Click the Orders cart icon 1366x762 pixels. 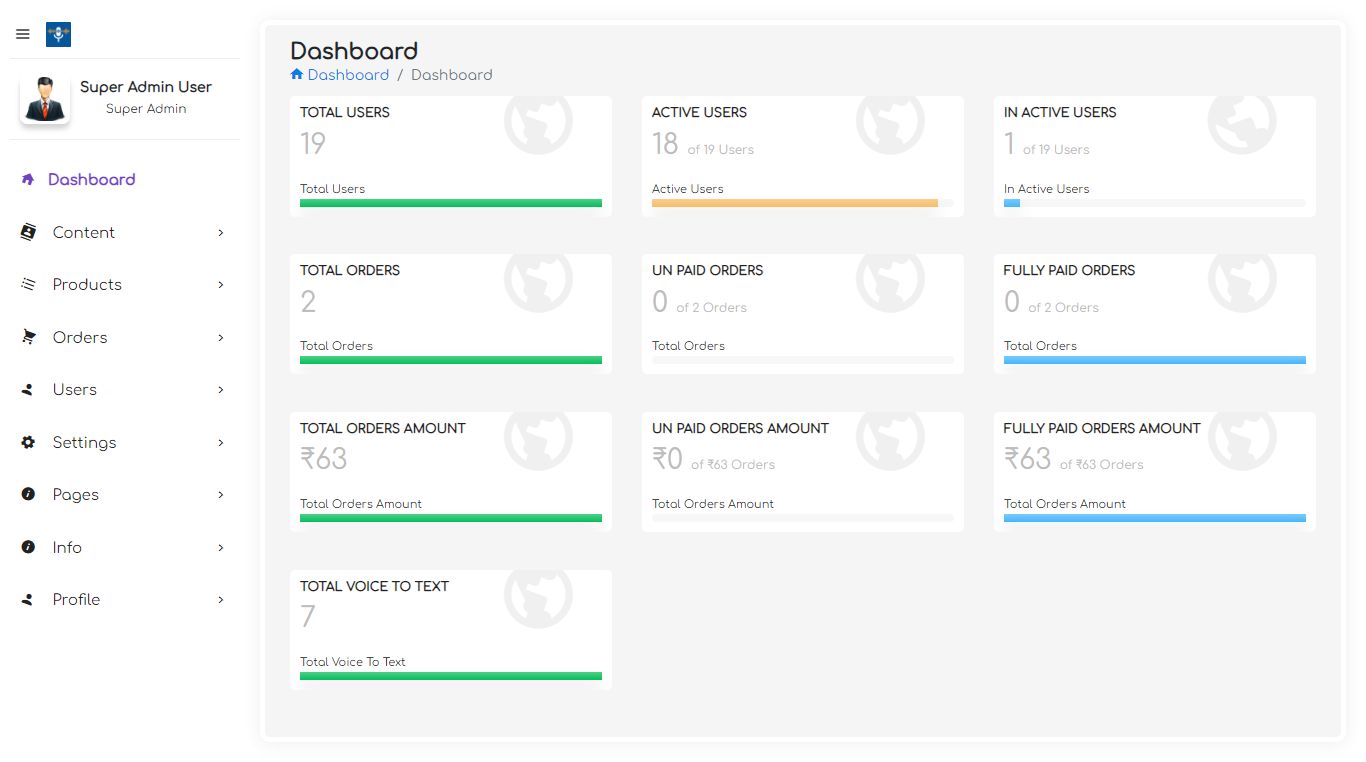(x=28, y=337)
